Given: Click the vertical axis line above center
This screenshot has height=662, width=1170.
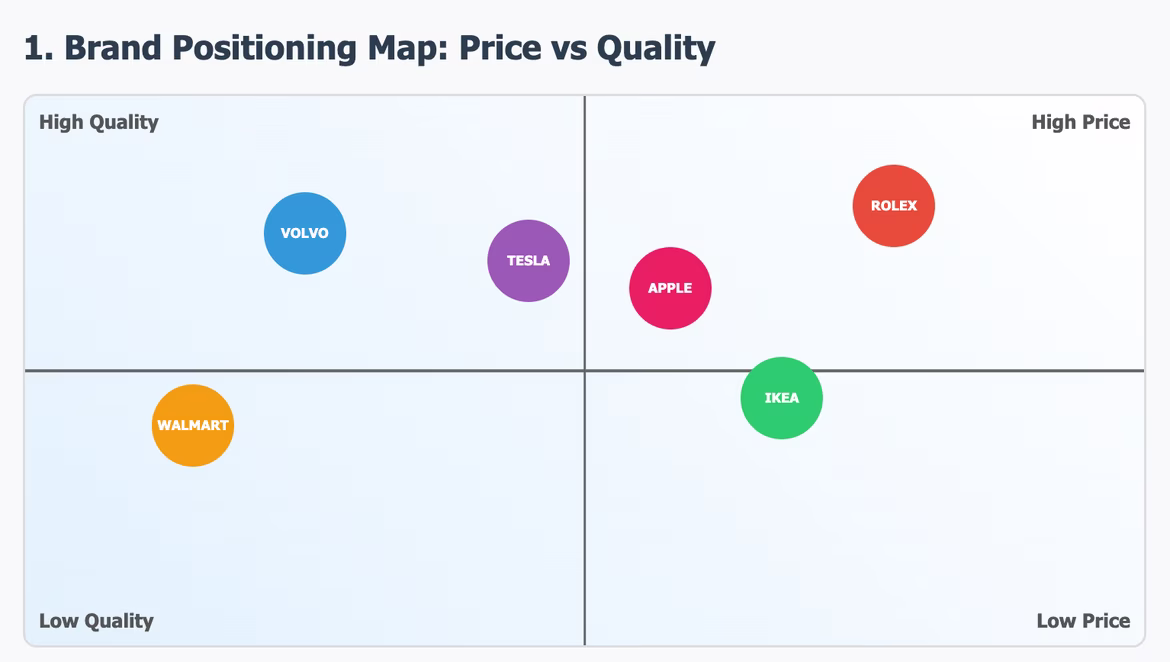Looking at the screenshot, I should point(585,180).
